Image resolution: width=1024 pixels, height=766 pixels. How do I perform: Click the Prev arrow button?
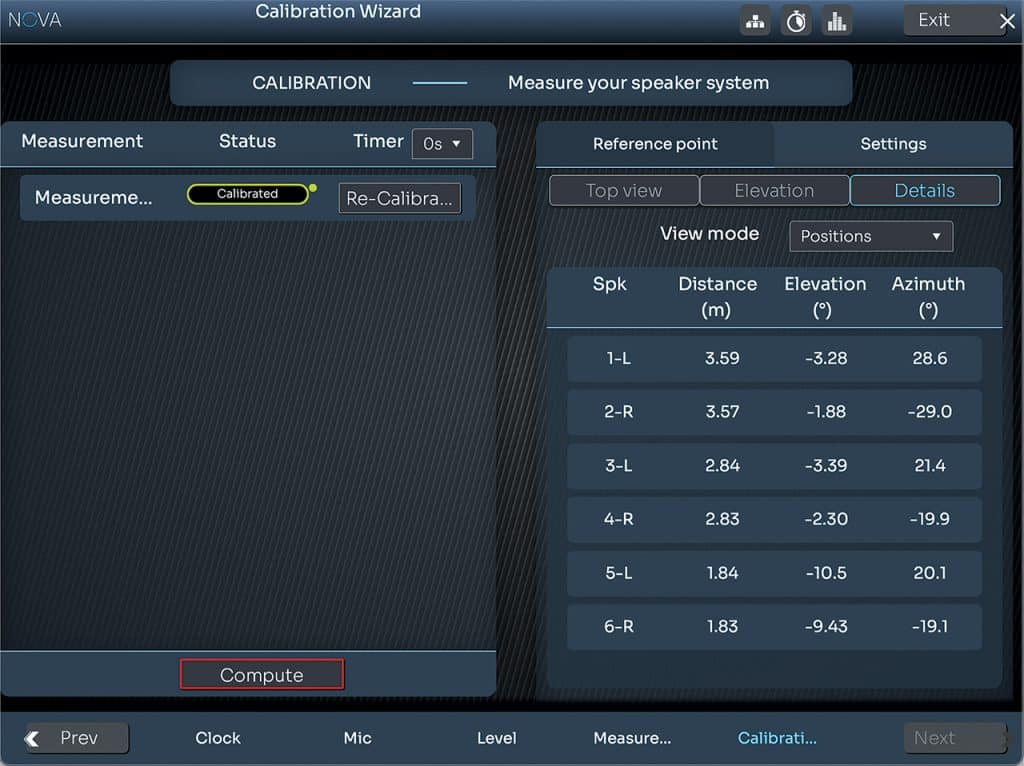(77, 738)
